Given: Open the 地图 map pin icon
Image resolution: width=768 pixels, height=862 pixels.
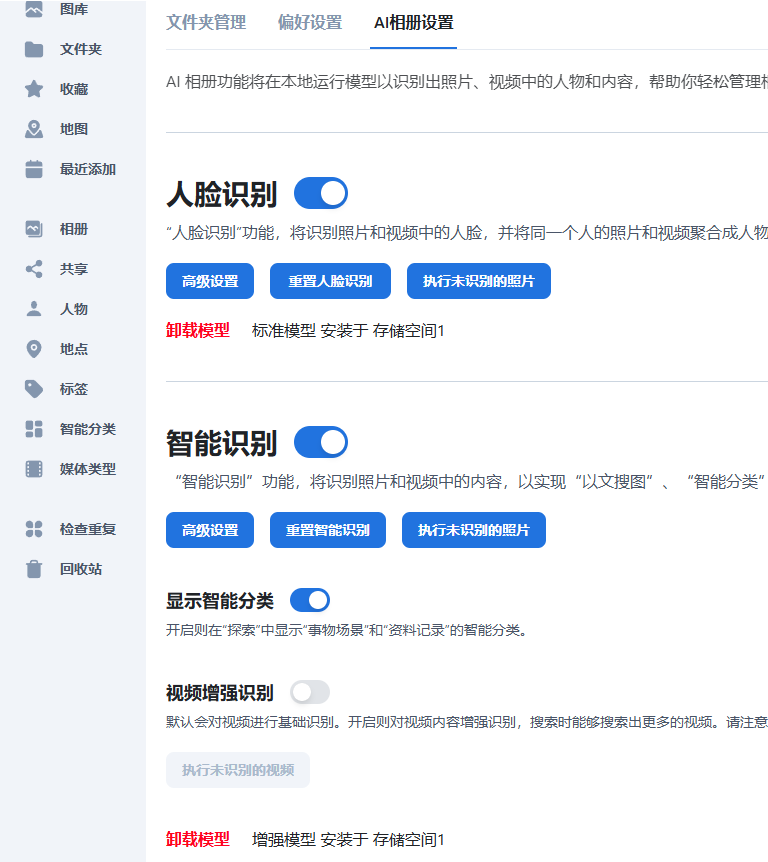Looking at the screenshot, I should (x=34, y=129).
